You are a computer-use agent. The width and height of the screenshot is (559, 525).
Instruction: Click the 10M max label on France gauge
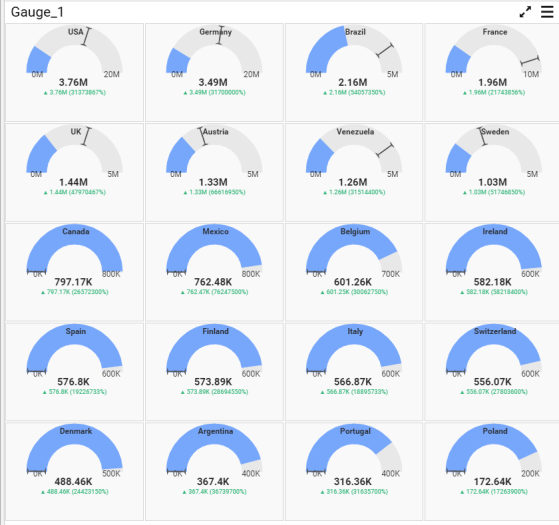point(531,74)
